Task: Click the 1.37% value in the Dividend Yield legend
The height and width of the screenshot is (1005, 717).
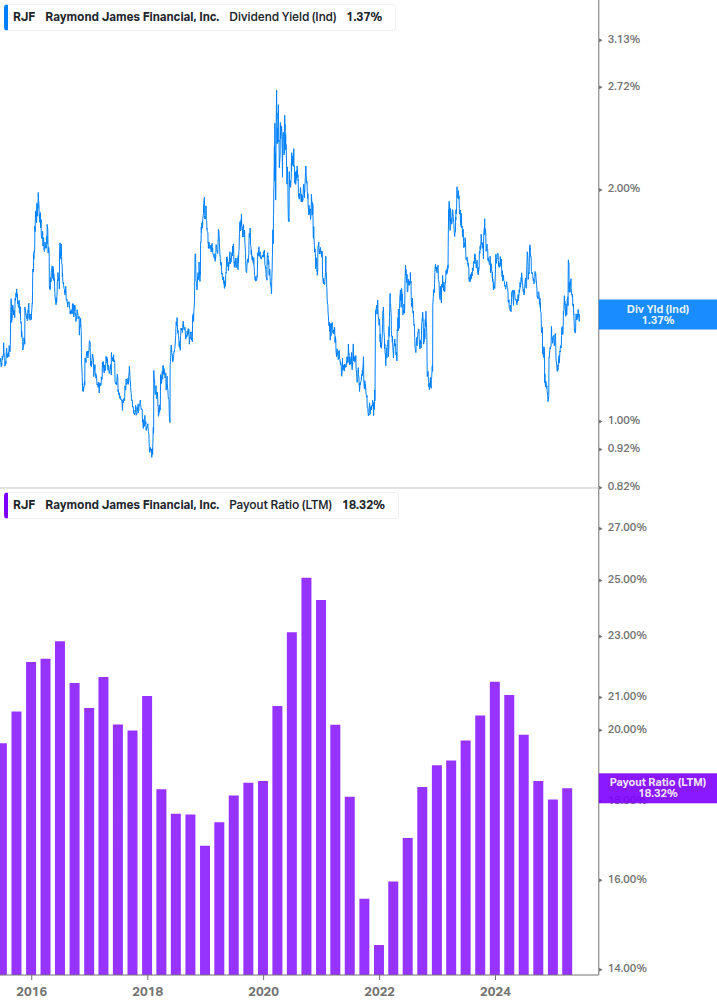Action: pyautogui.click(x=364, y=17)
